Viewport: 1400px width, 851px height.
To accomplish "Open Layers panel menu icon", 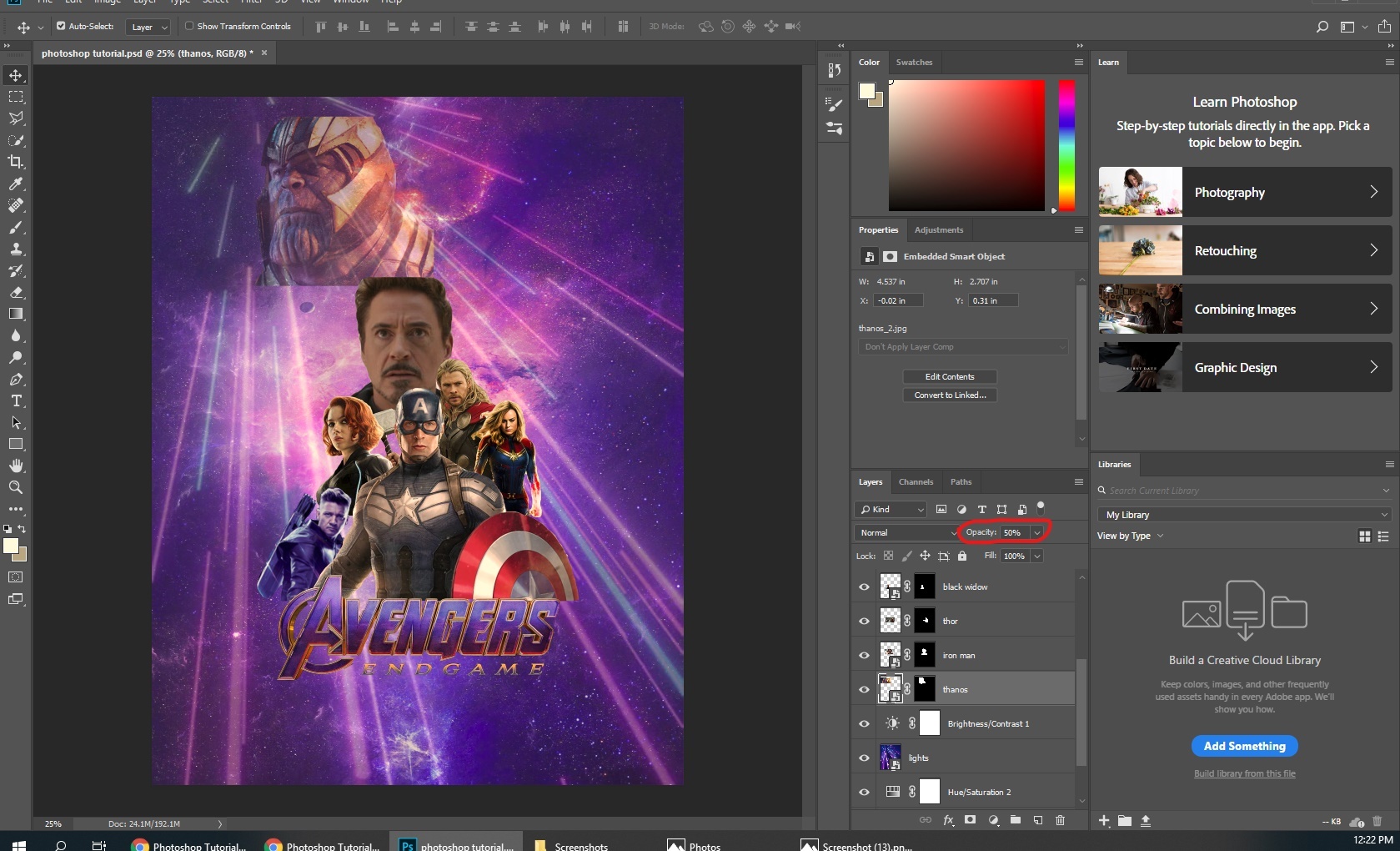I will 1078,481.
